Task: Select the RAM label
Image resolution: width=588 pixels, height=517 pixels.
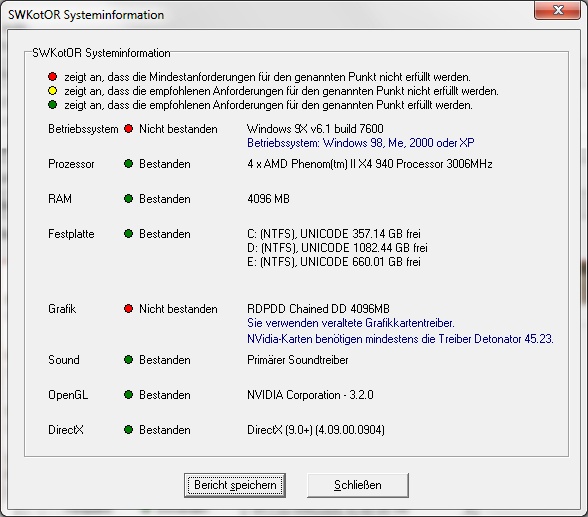Action: (x=60, y=199)
